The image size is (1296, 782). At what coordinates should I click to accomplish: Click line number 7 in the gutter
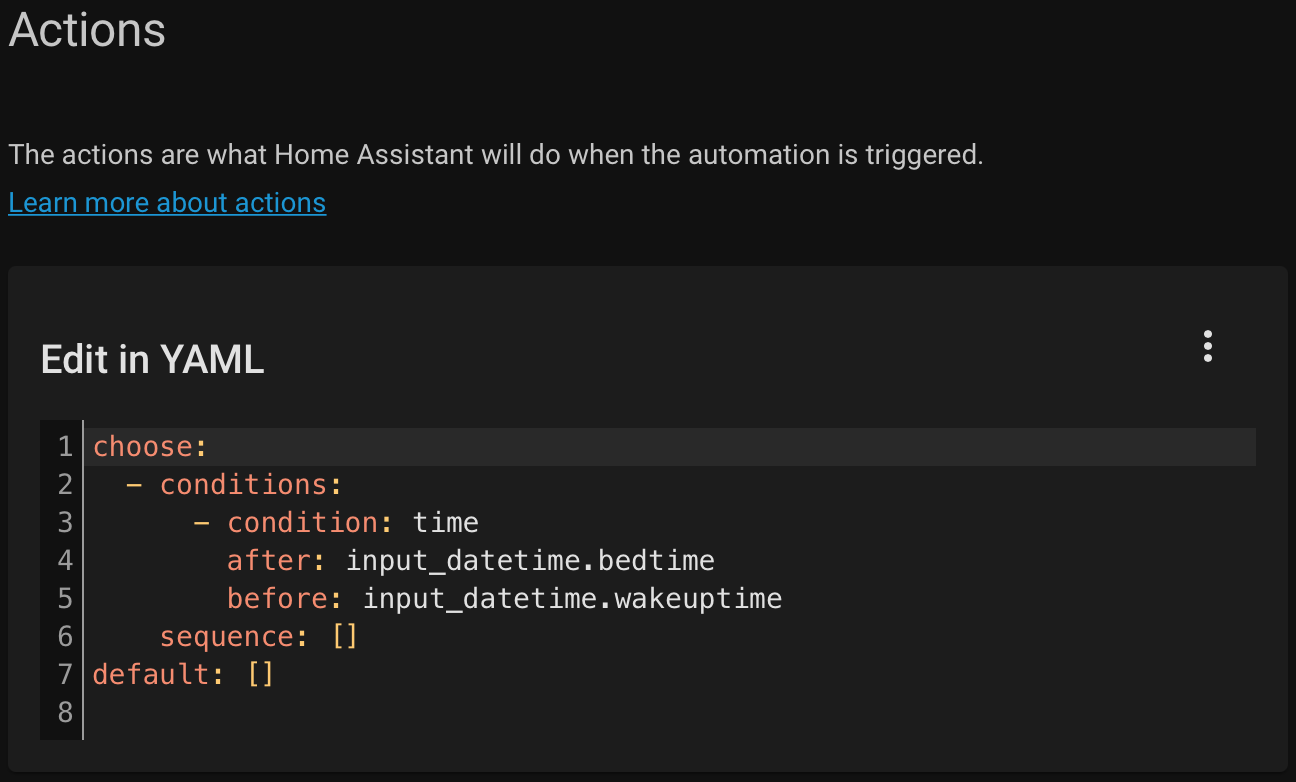(x=63, y=674)
